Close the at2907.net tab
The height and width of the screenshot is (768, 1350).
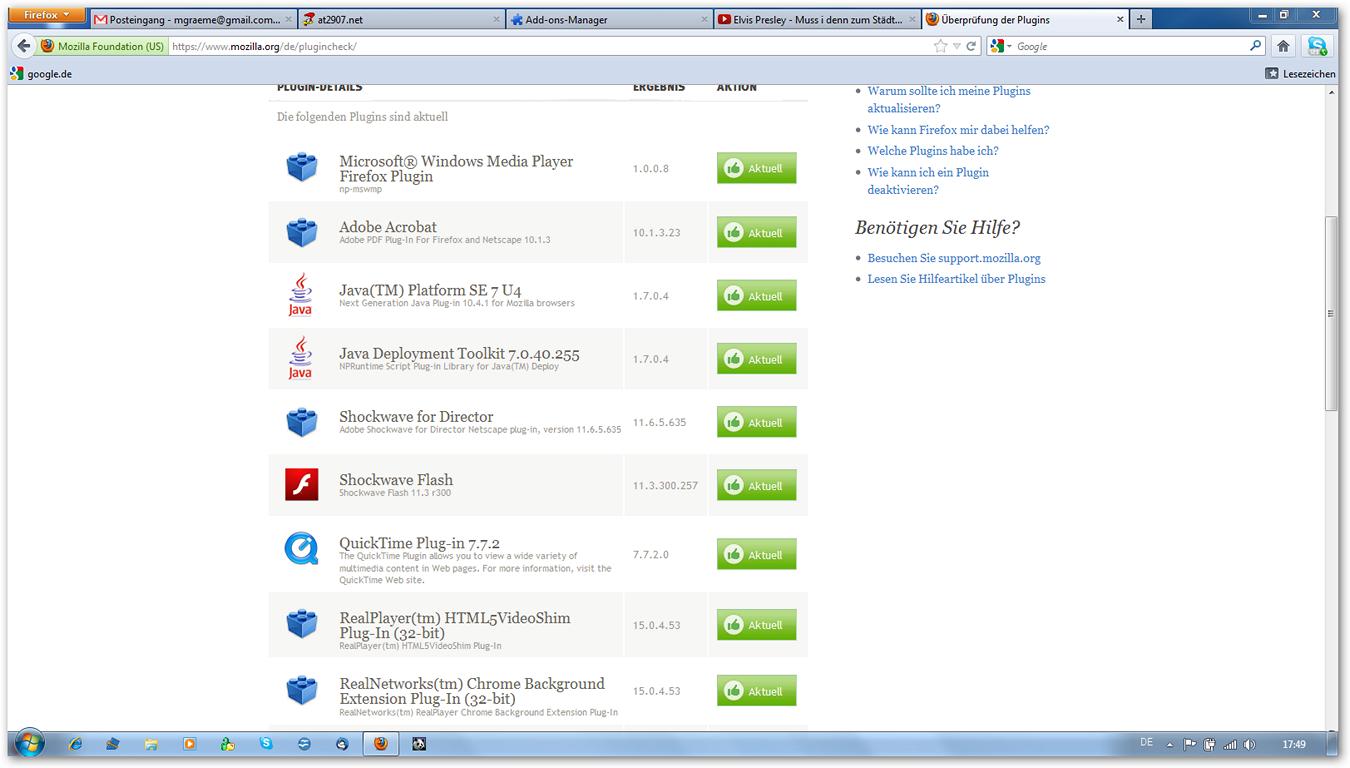pos(497,19)
